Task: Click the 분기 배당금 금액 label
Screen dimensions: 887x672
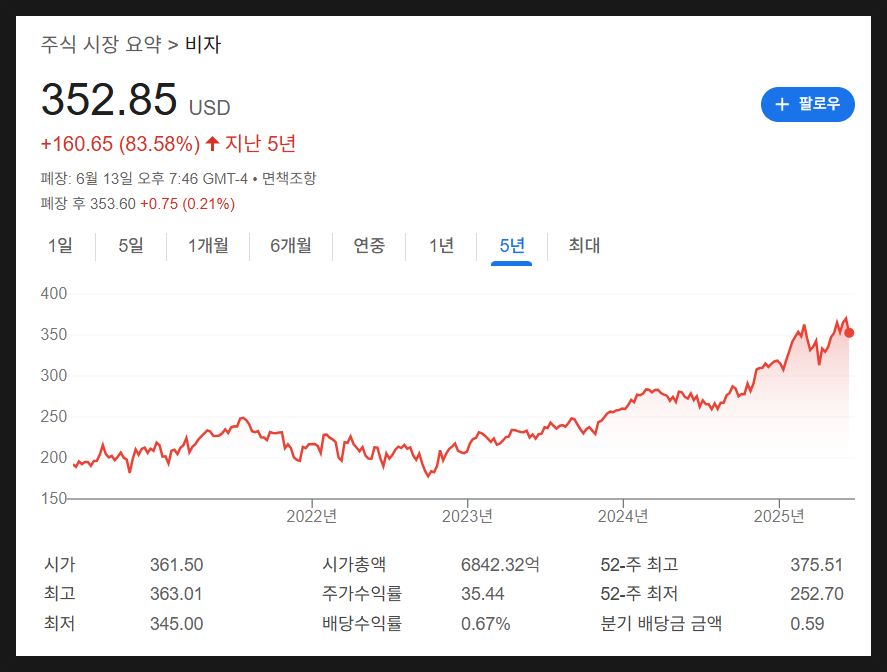Action: 661,623
